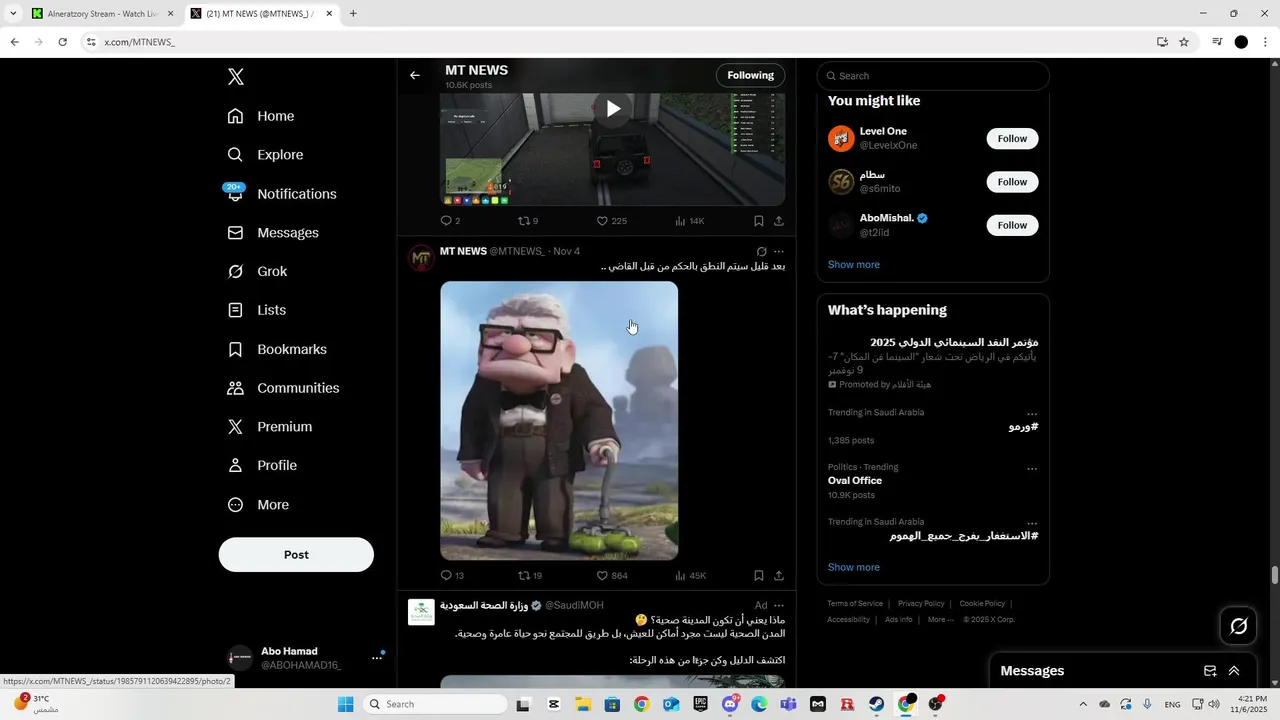Go to Home in sidebar
Screen dimensions: 1280x720
coord(261,116)
